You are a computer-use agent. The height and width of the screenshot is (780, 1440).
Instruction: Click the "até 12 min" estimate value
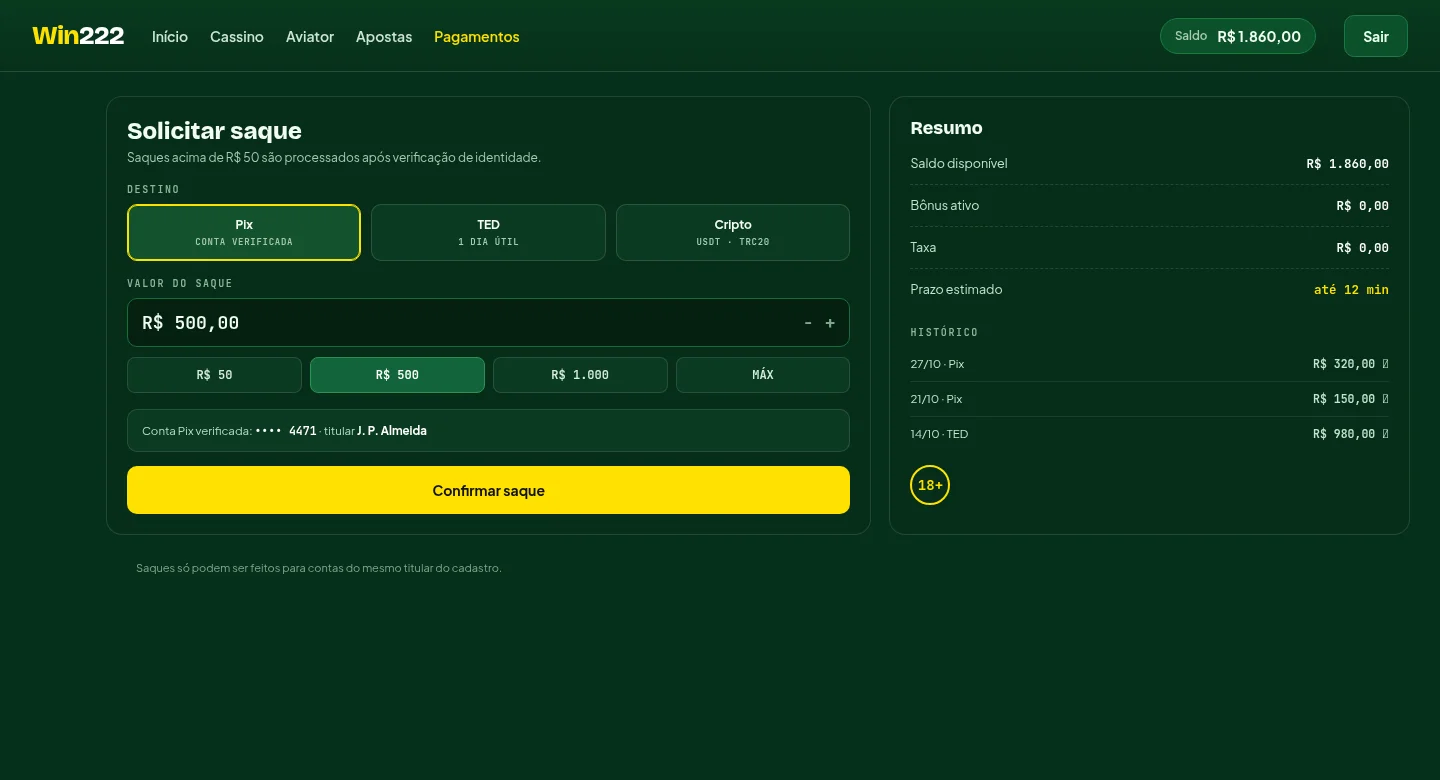tap(1351, 290)
